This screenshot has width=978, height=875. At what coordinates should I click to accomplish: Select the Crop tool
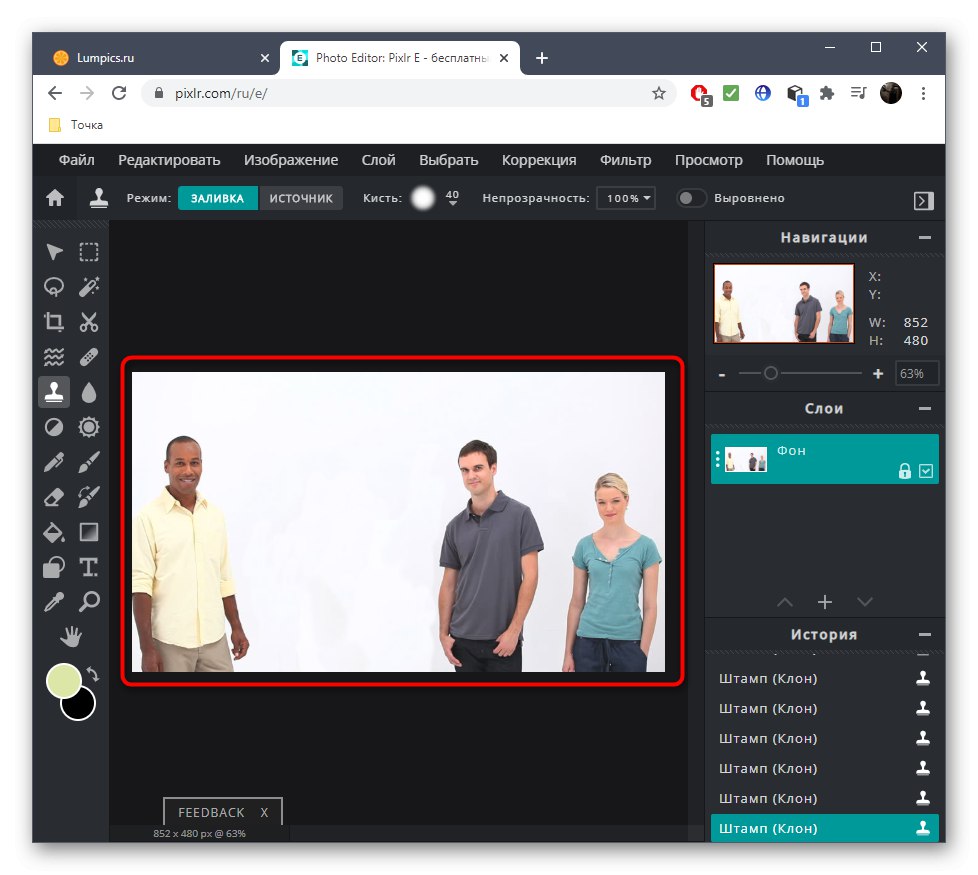pos(54,322)
